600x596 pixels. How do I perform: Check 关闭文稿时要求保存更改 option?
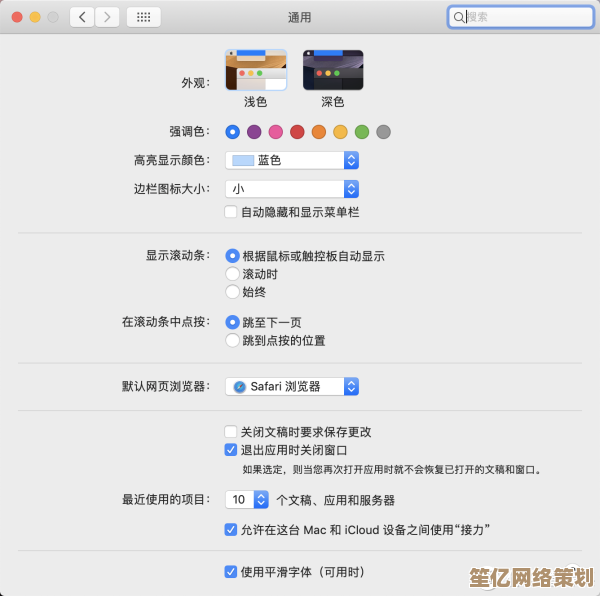[231, 432]
